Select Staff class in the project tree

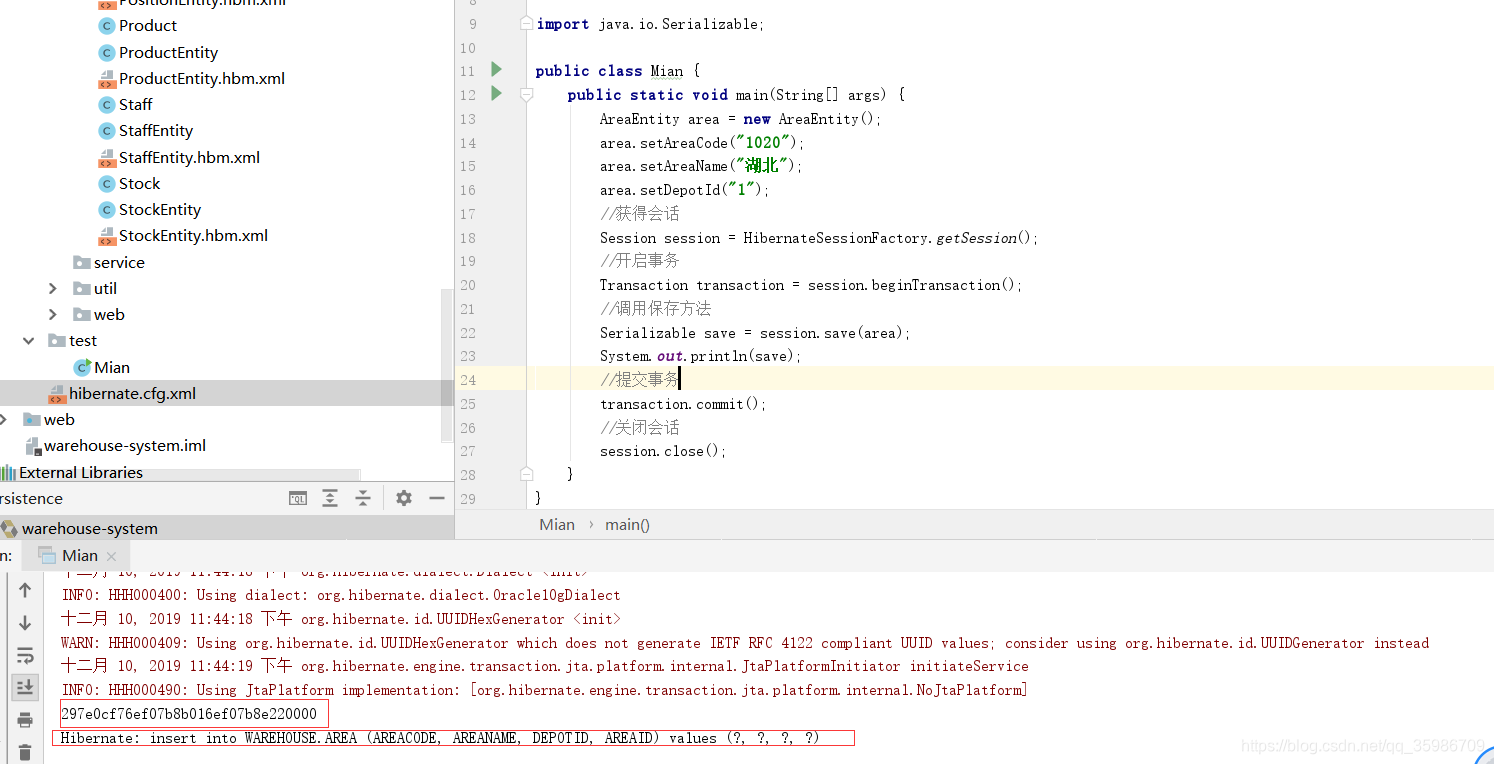pyautogui.click(x=135, y=105)
